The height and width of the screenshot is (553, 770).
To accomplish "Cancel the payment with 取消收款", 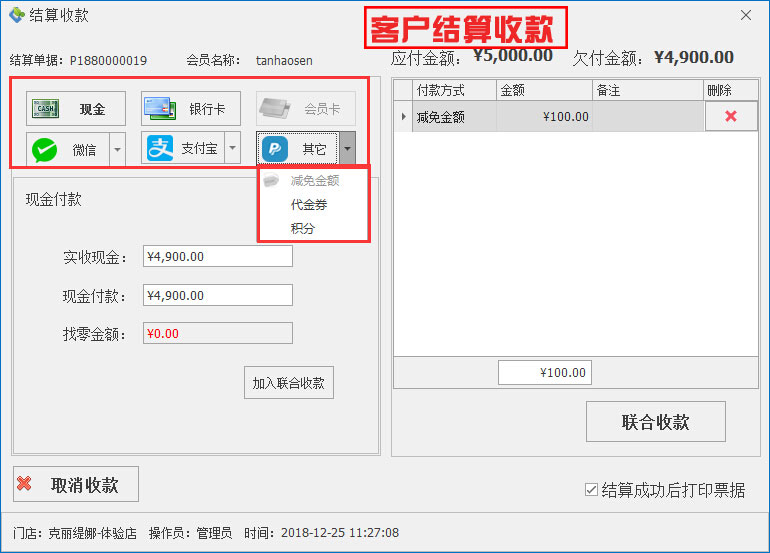I will coord(76,485).
